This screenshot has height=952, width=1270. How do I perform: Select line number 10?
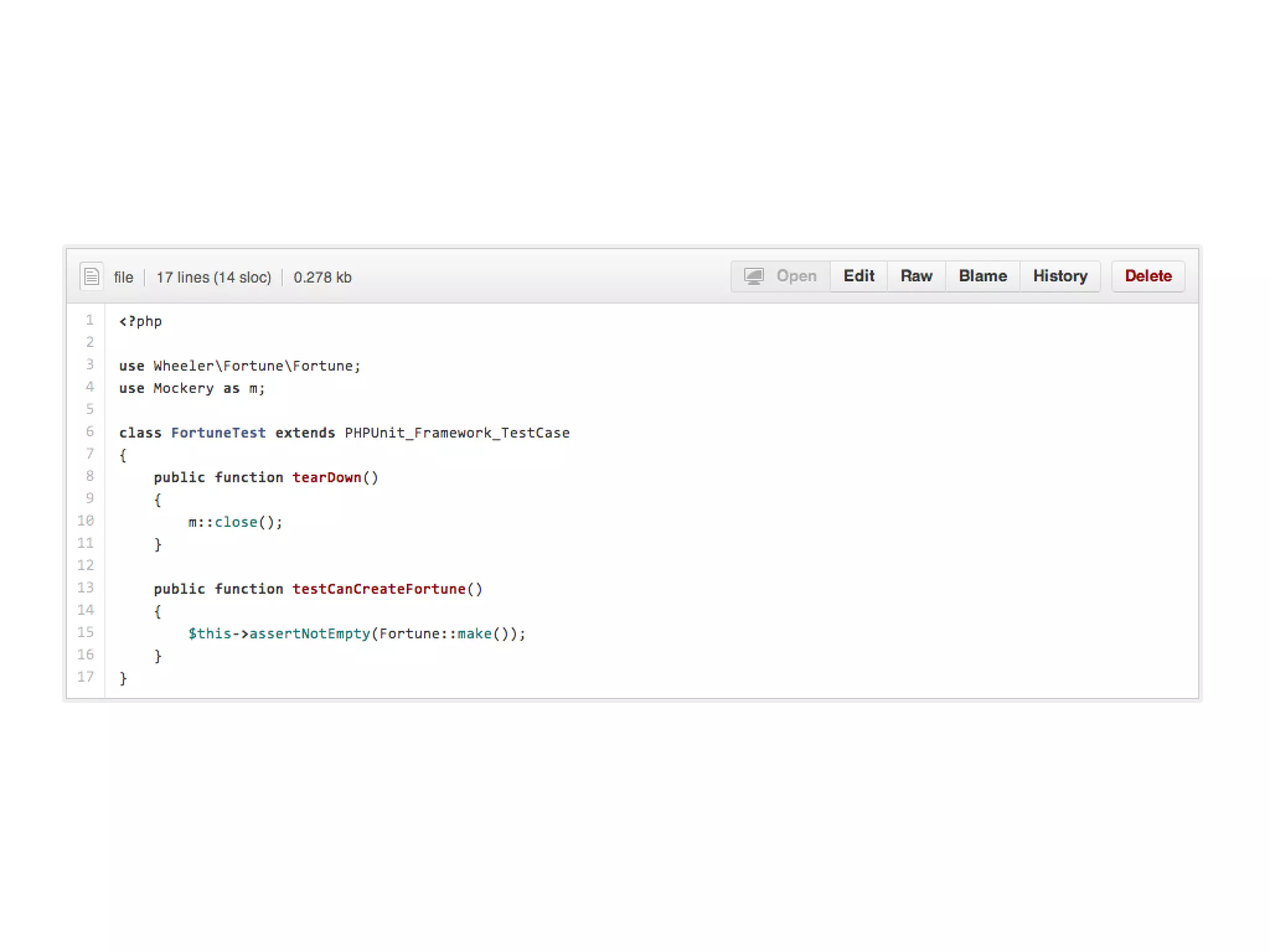pyautogui.click(x=86, y=521)
